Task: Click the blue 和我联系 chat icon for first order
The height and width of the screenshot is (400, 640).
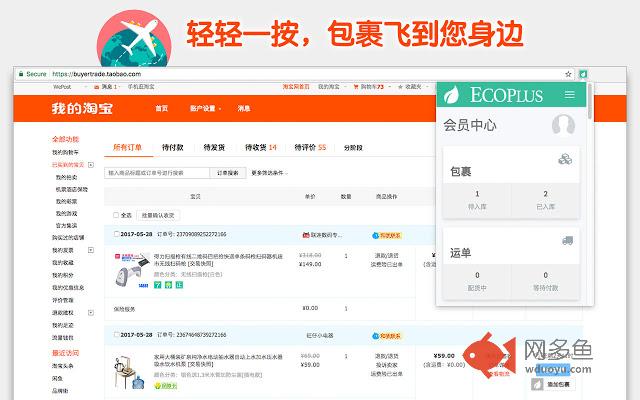Action: (x=375, y=236)
